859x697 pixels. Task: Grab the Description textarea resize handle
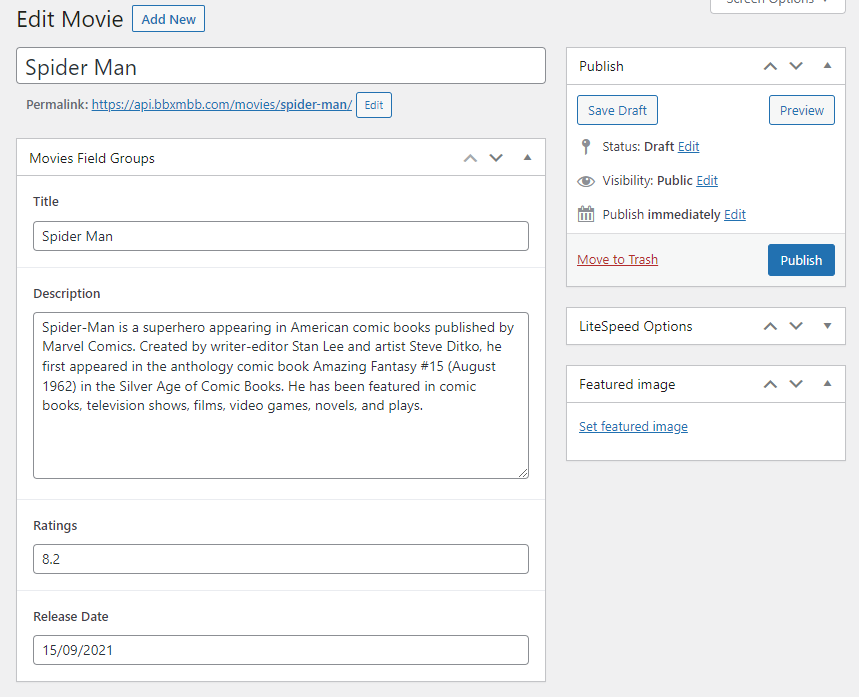point(523,473)
